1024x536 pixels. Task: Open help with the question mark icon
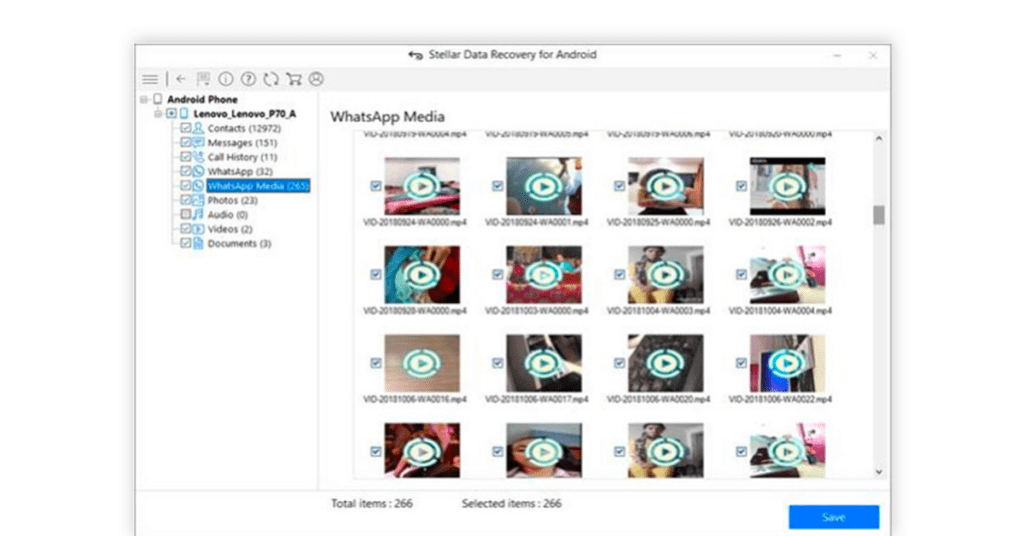click(x=248, y=79)
